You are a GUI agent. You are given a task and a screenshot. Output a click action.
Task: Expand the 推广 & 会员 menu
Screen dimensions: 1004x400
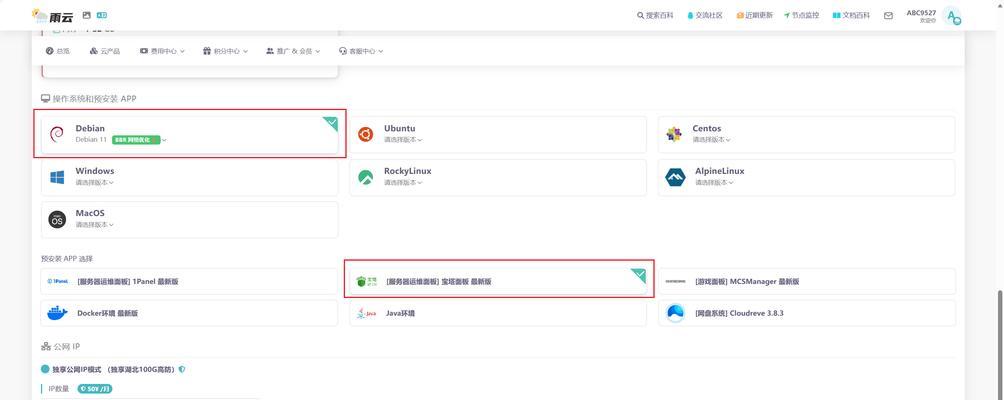pos(293,51)
